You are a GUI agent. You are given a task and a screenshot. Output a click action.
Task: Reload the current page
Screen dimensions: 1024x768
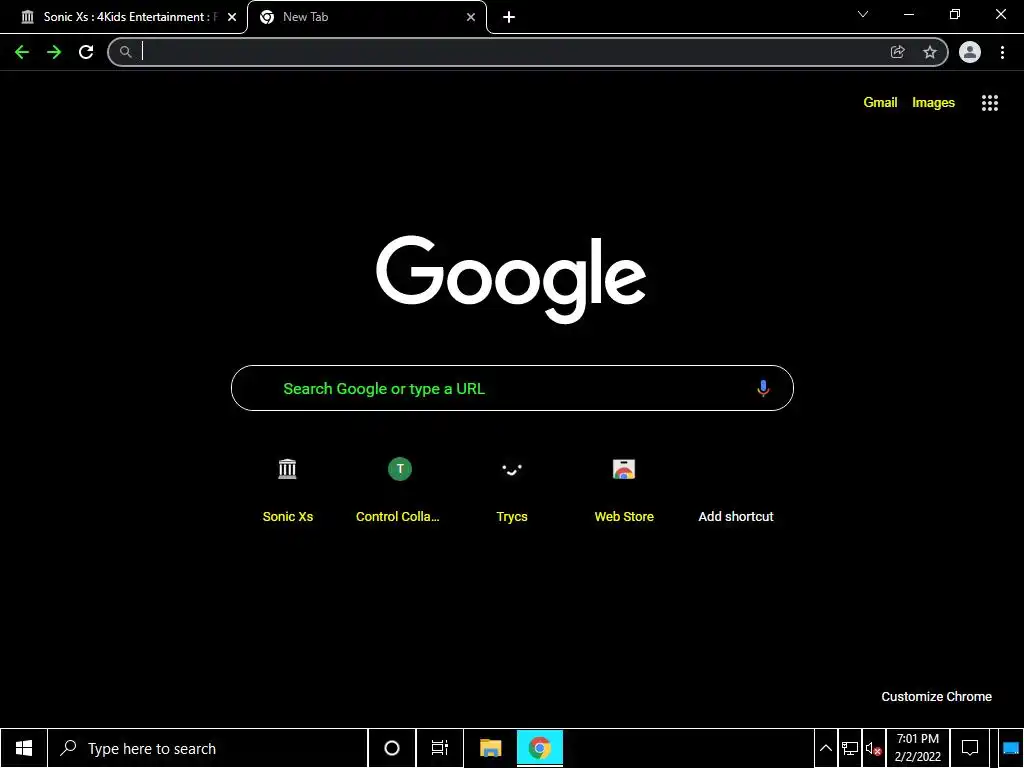tap(86, 52)
